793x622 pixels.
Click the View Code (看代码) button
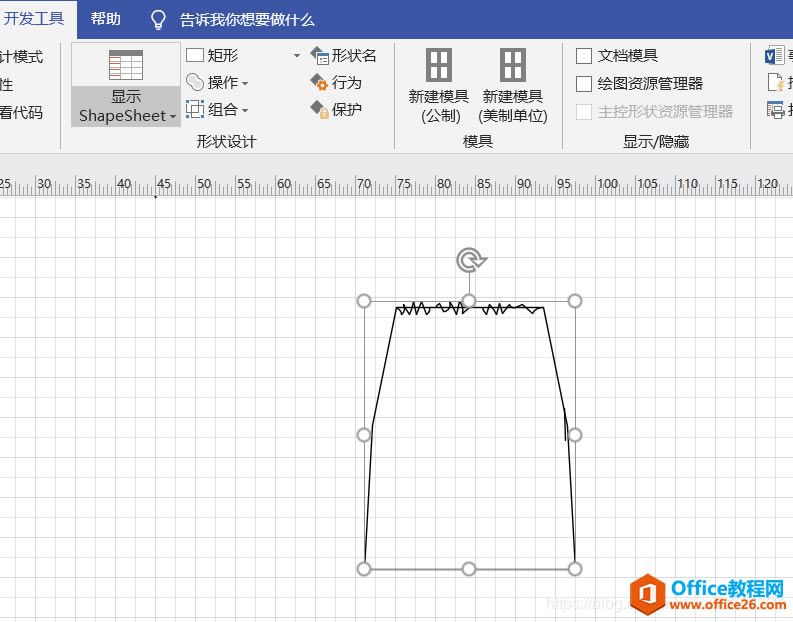click(x=21, y=112)
